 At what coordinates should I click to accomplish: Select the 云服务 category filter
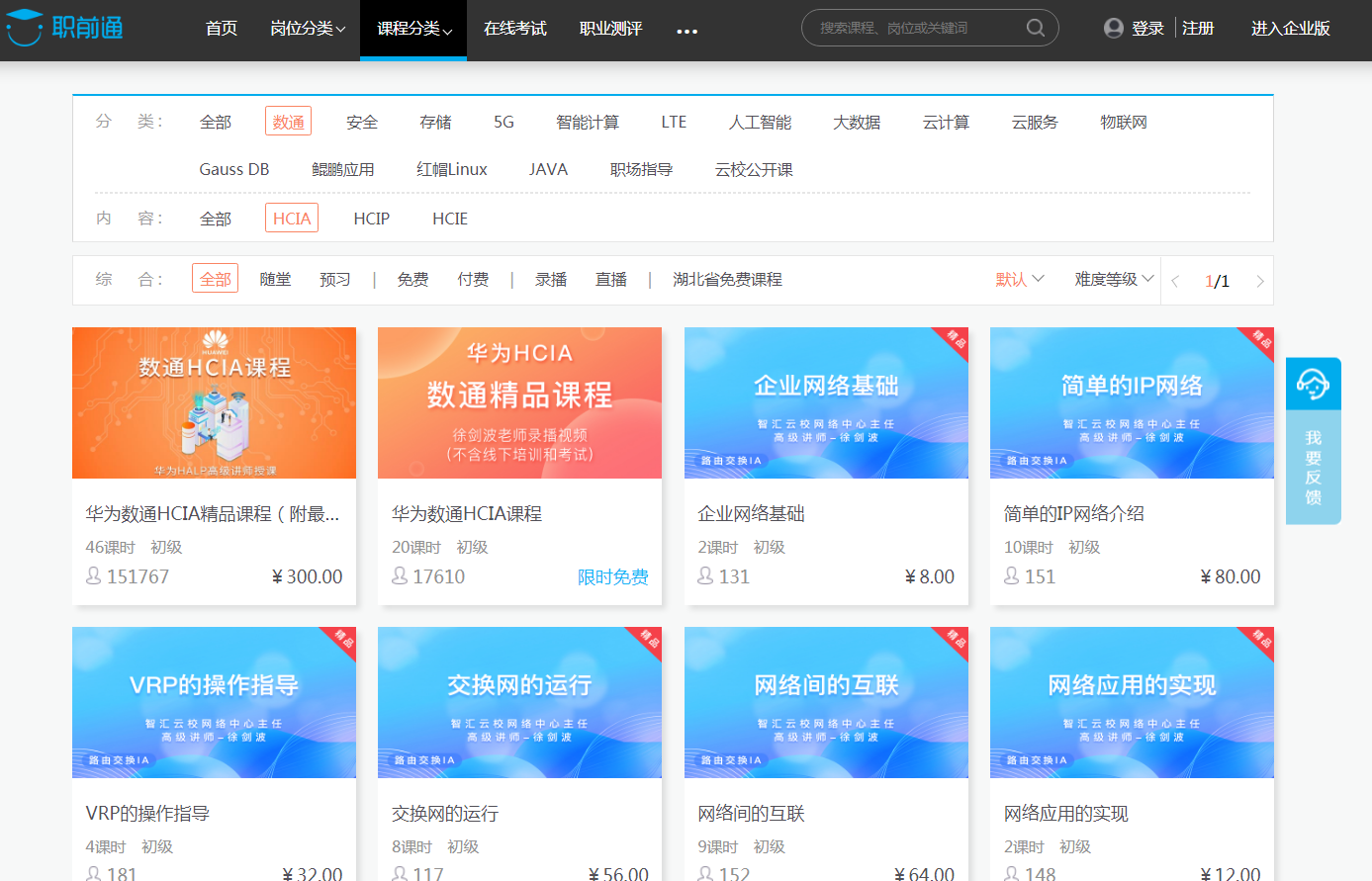[1035, 122]
